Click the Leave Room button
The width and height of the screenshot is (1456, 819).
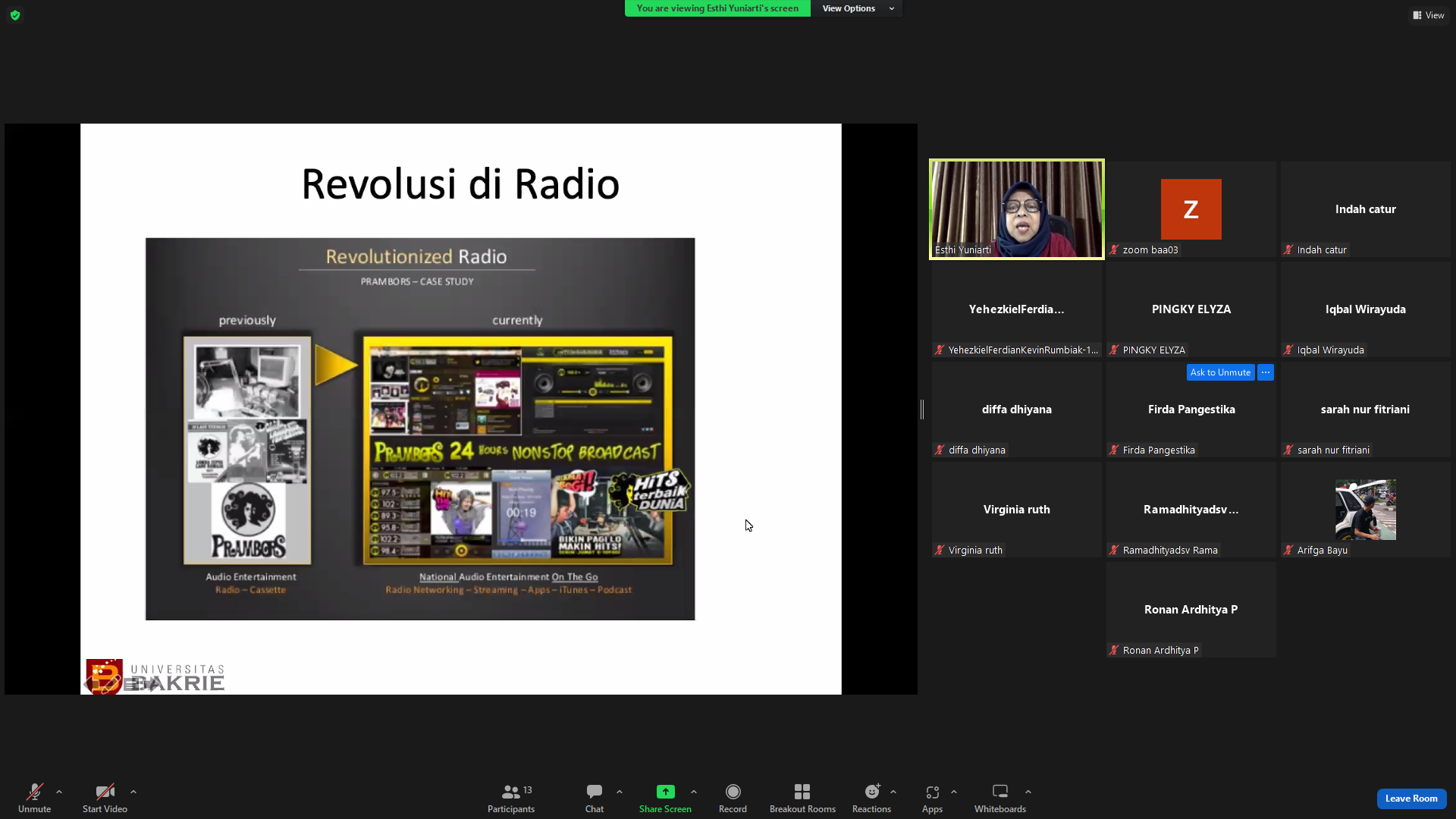(x=1411, y=799)
